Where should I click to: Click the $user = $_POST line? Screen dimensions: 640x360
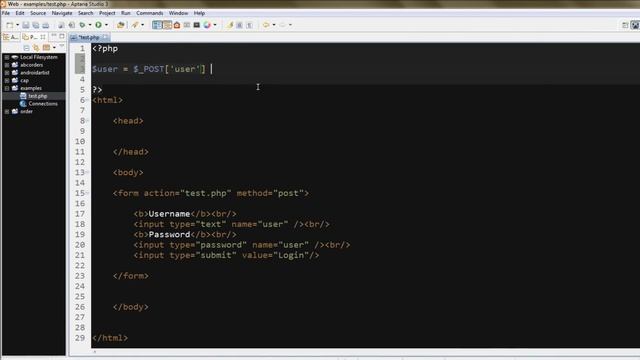point(149,69)
